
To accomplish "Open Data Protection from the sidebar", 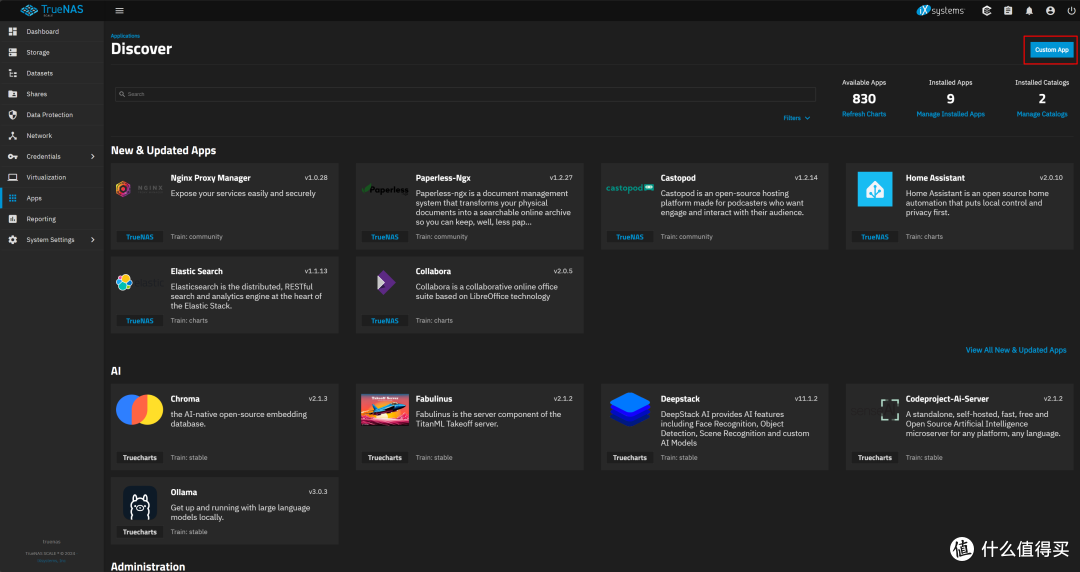I will pyautogui.click(x=52, y=115).
